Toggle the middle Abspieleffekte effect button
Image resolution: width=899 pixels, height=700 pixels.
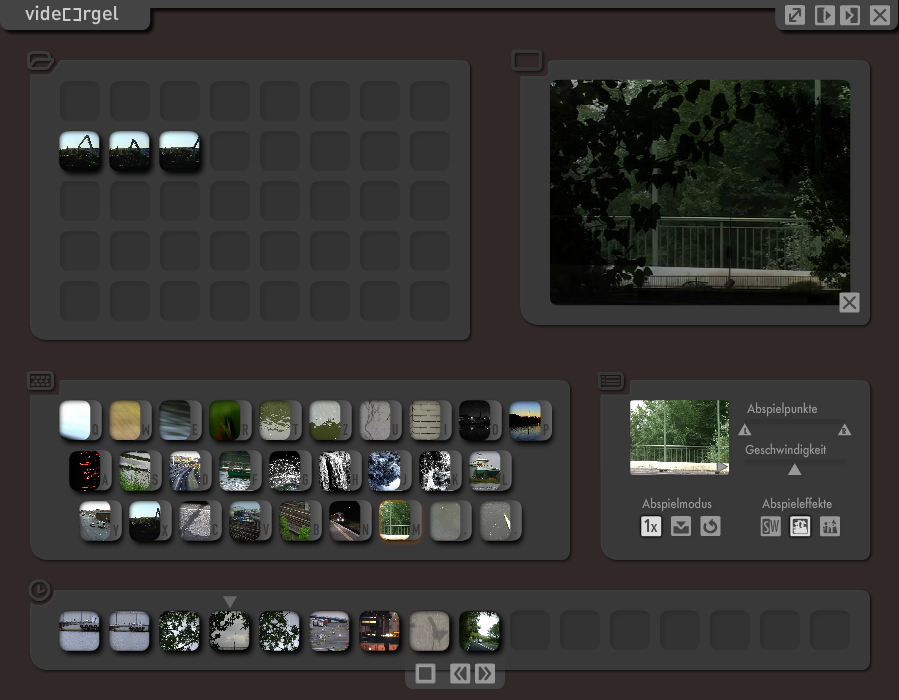(800, 526)
